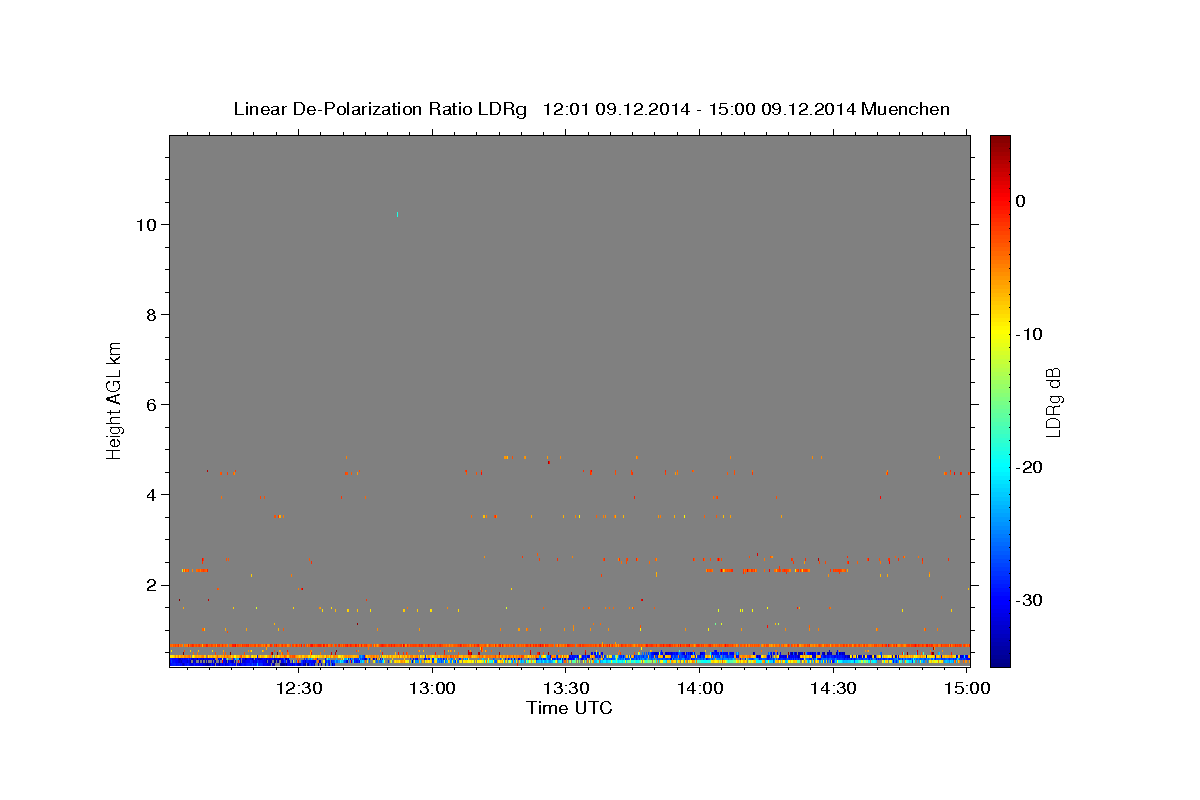Click the dark red top of the colorbar
The image size is (1200, 800).
click(x=1000, y=145)
